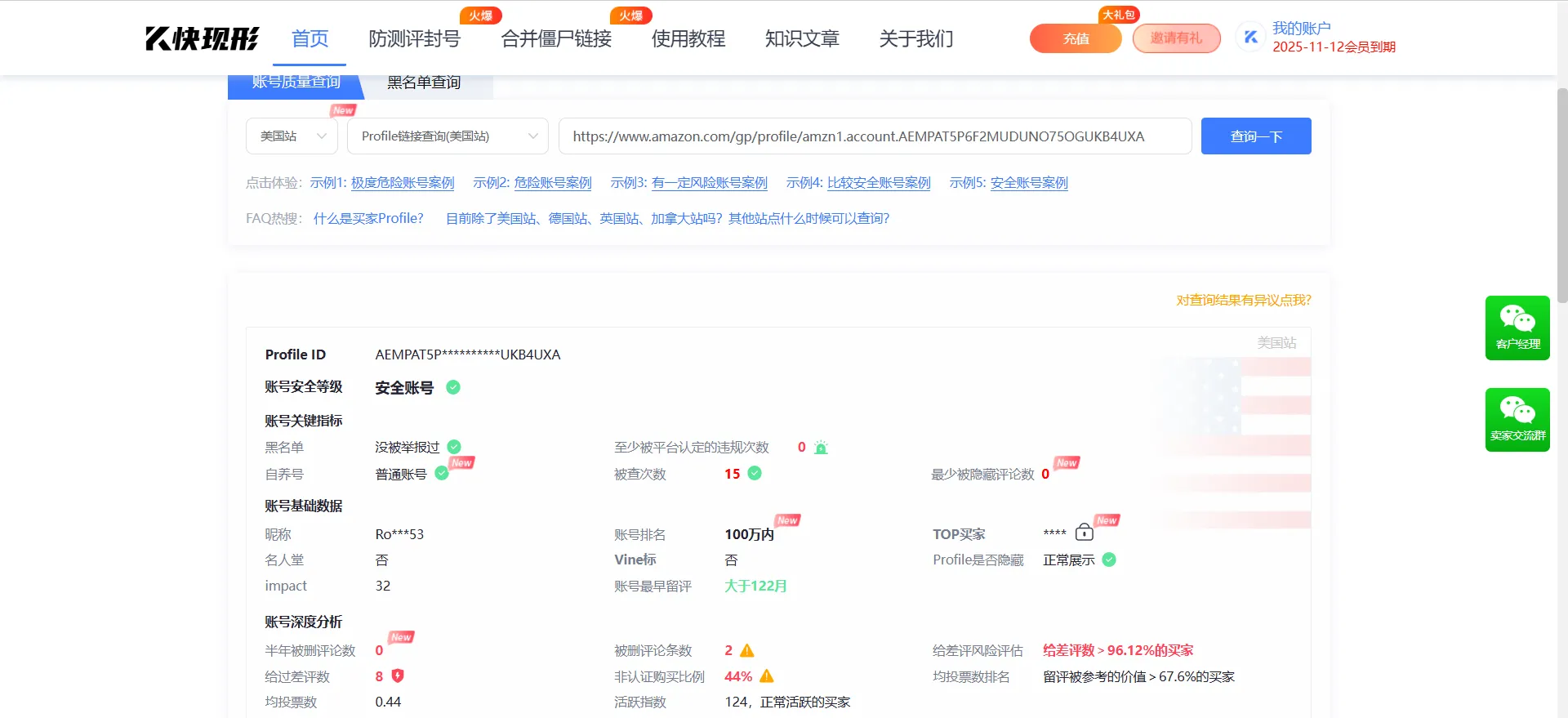The height and width of the screenshot is (718, 1568).
Task: Click the lock icon beside TOP买家
Action: [x=1084, y=533]
